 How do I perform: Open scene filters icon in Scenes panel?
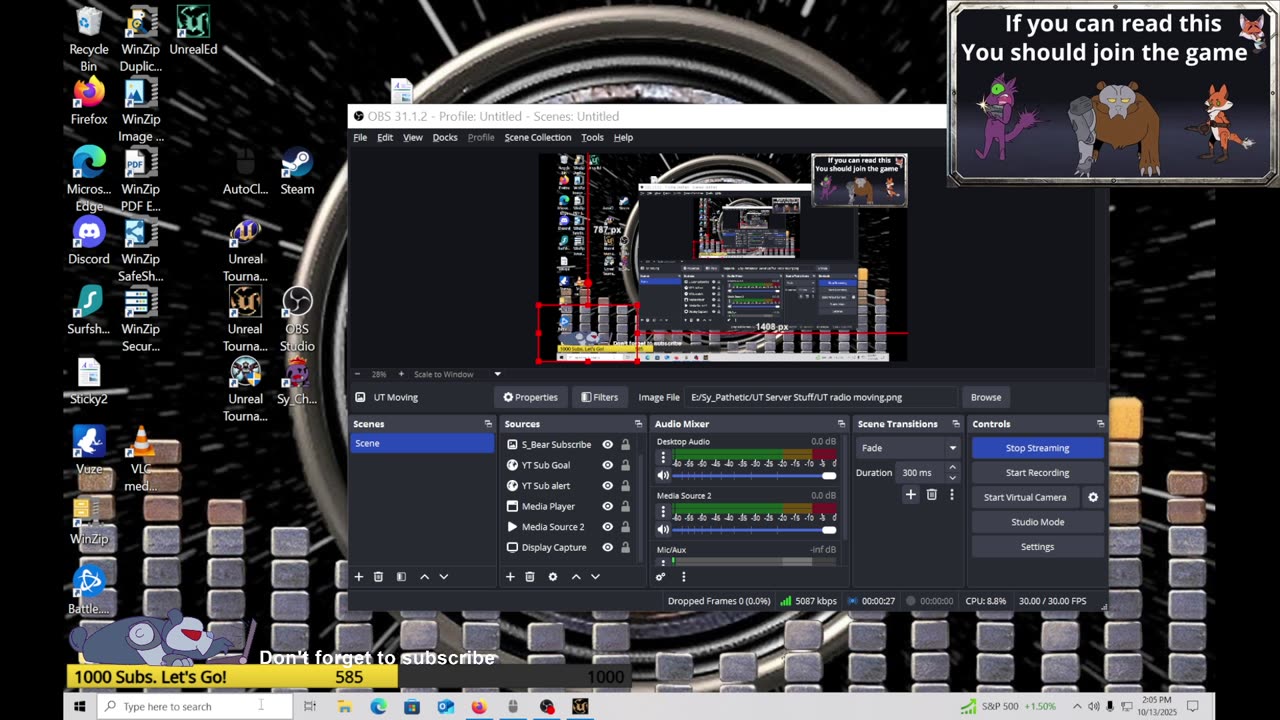(401, 576)
